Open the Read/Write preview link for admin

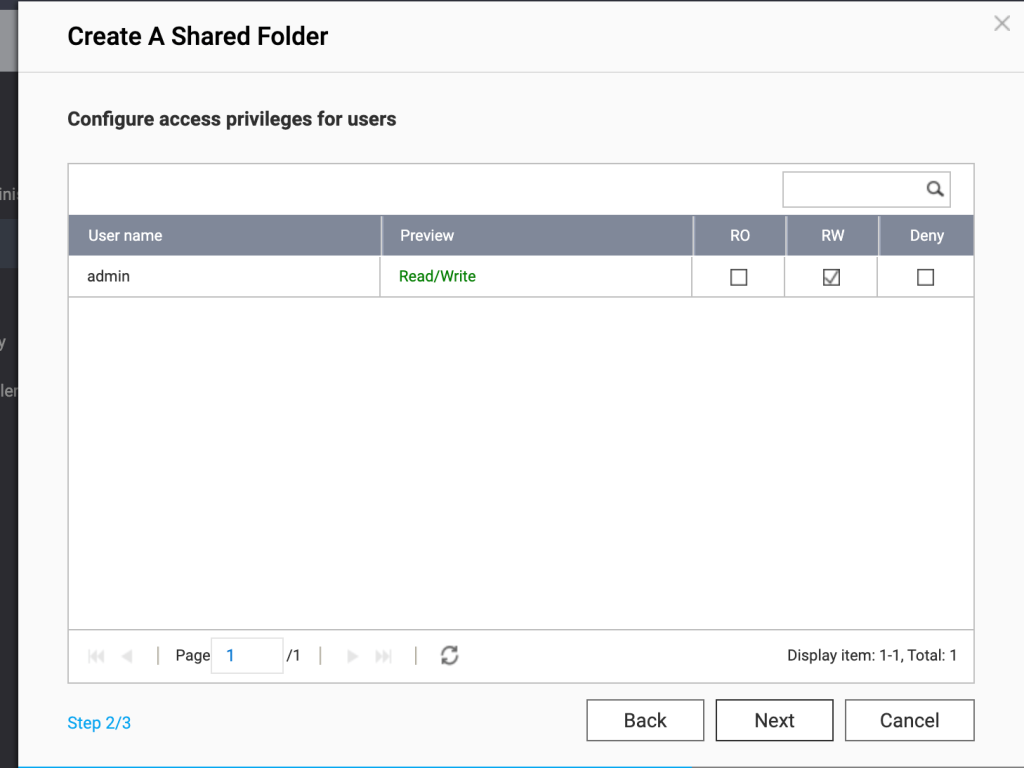[x=435, y=276]
